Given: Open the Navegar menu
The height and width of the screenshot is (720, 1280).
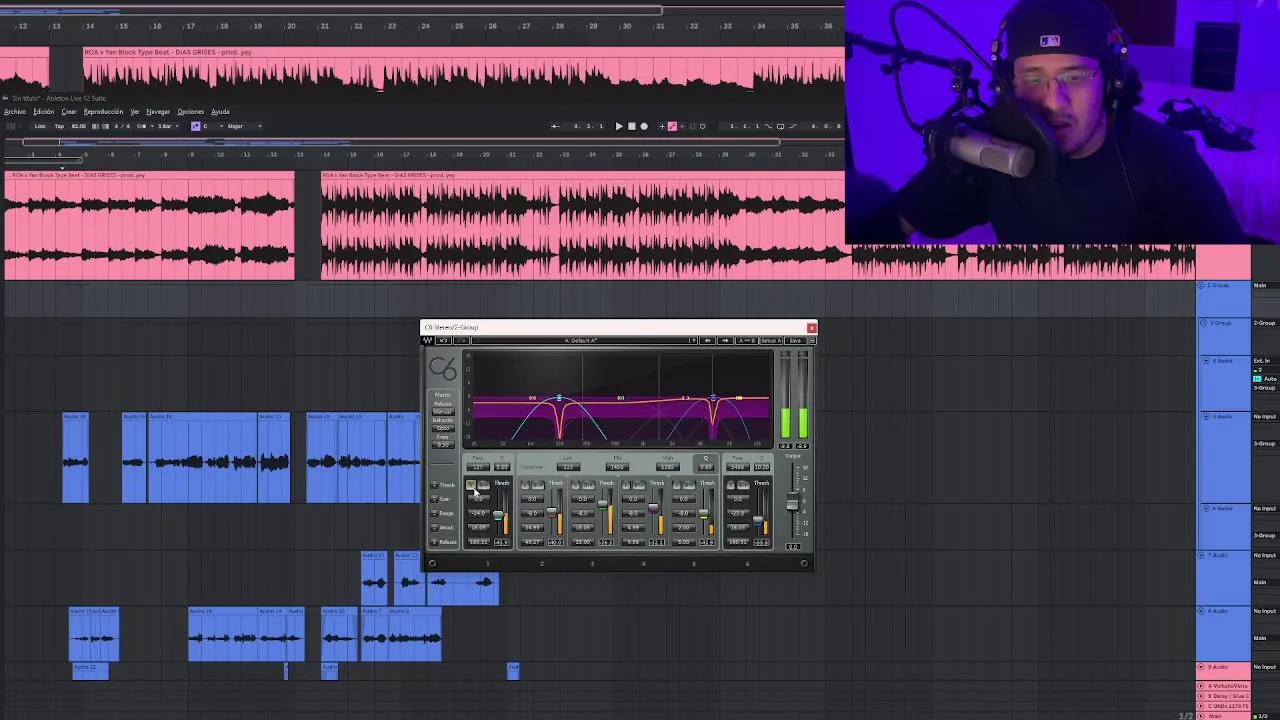Looking at the screenshot, I should coord(158,112).
